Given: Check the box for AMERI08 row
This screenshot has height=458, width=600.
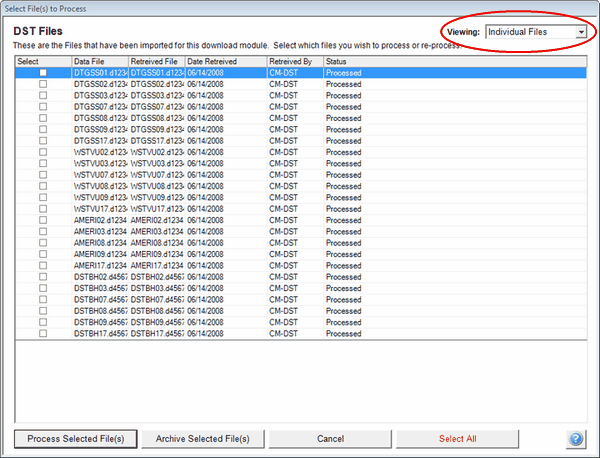Looking at the screenshot, I should [x=43, y=243].
